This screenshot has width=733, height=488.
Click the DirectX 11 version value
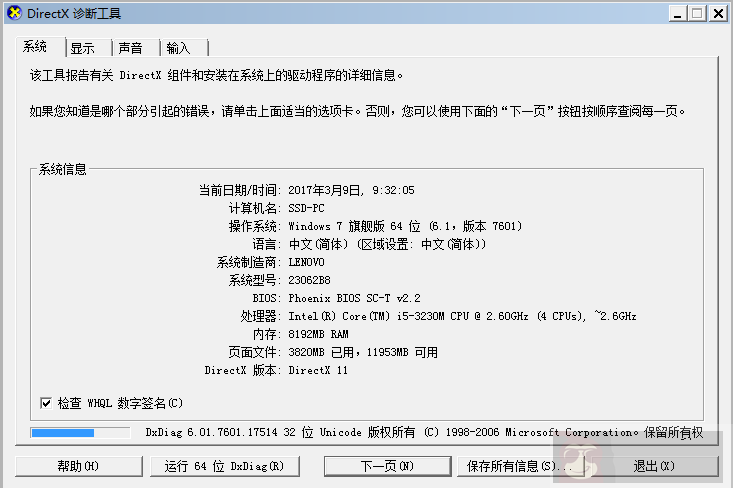pyautogui.click(x=318, y=370)
